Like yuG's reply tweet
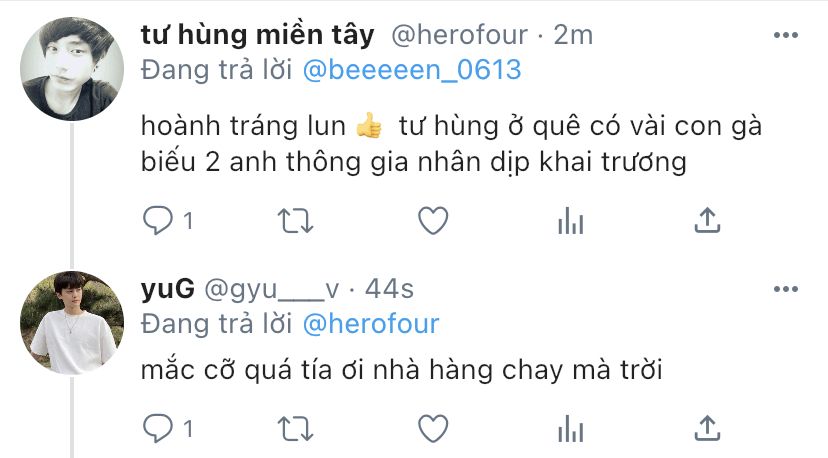 [x=433, y=428]
